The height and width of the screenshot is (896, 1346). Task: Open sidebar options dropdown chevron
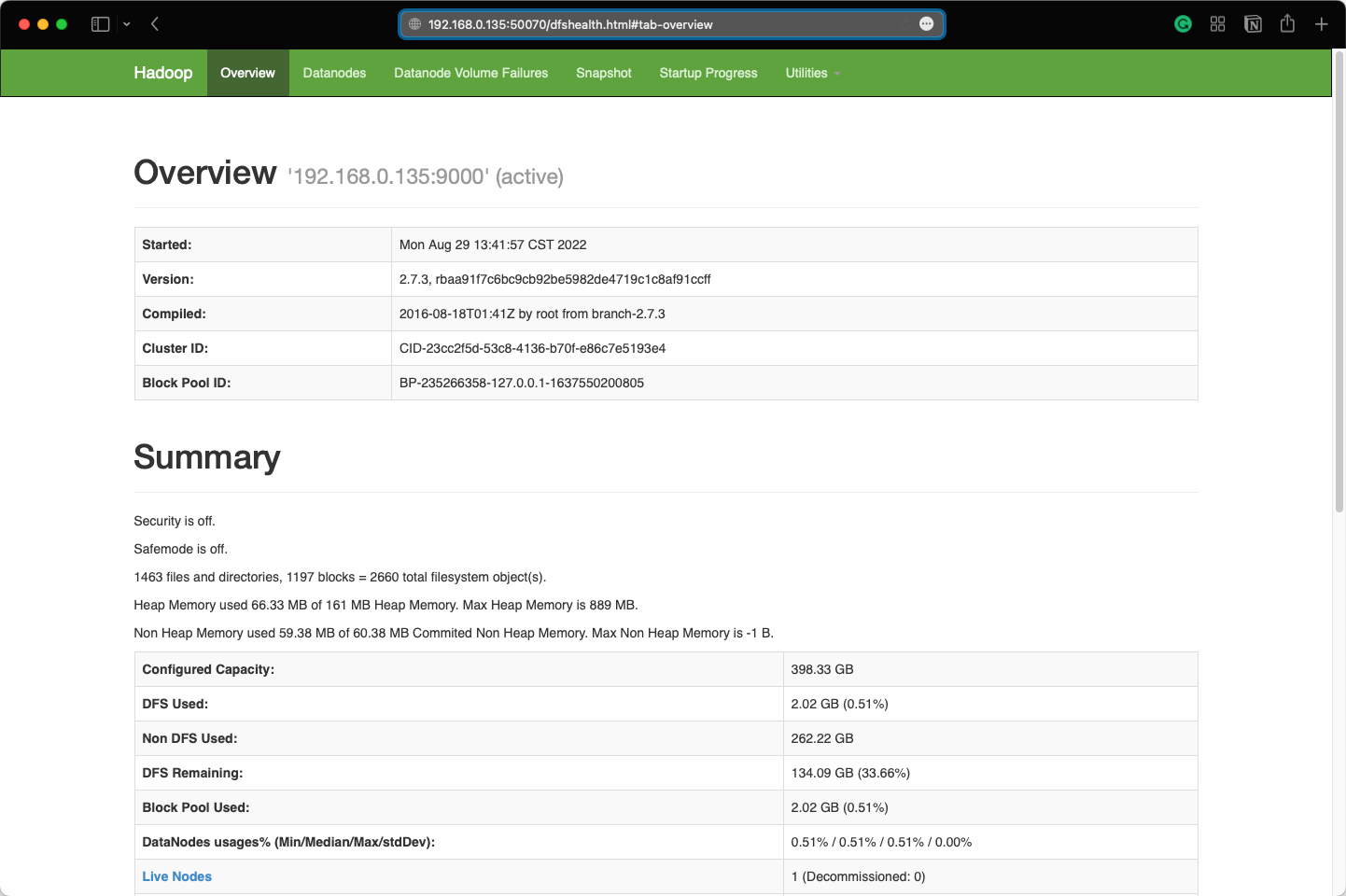click(x=127, y=24)
